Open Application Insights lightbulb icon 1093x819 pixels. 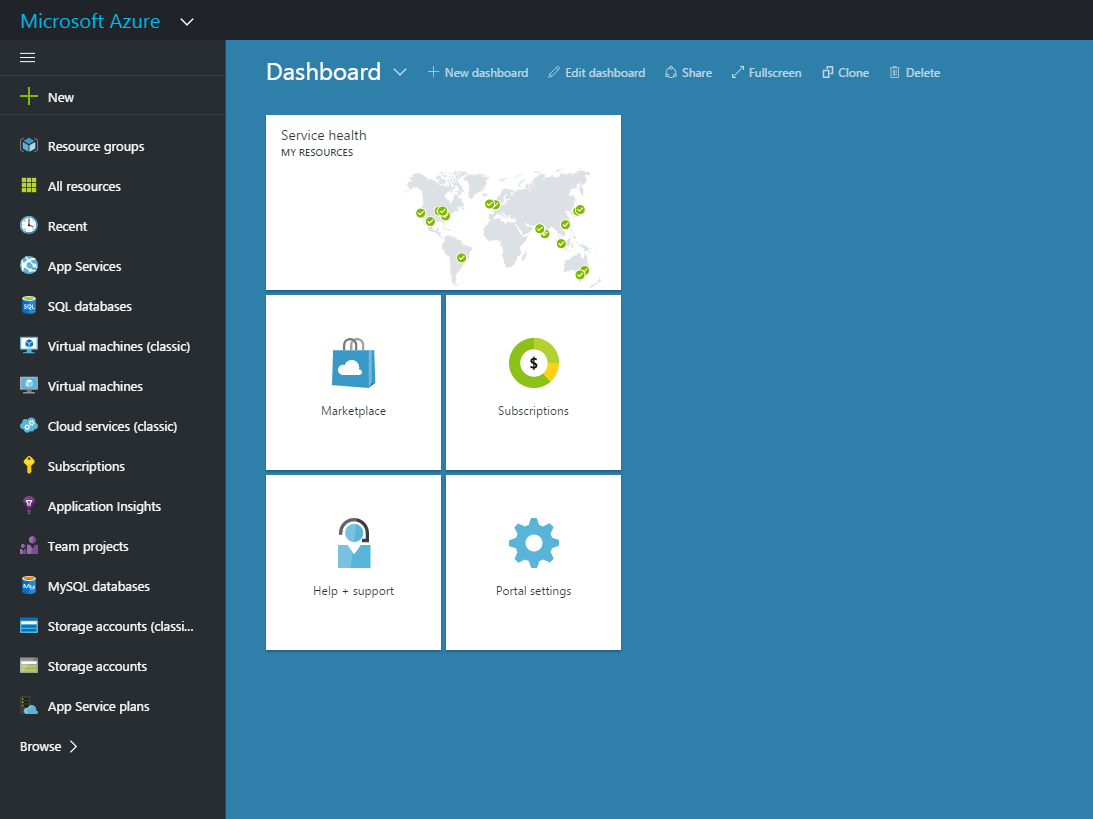[x=29, y=505]
